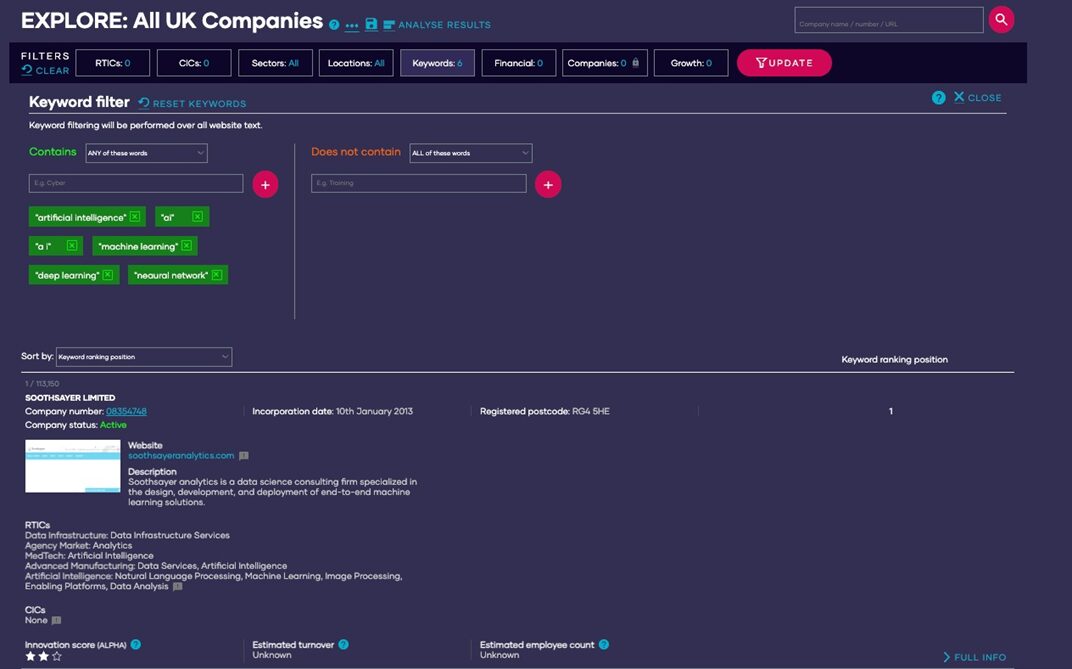The width and height of the screenshot is (1072, 669).
Task: Click help icon beside the page title
Action: [x=334, y=25]
